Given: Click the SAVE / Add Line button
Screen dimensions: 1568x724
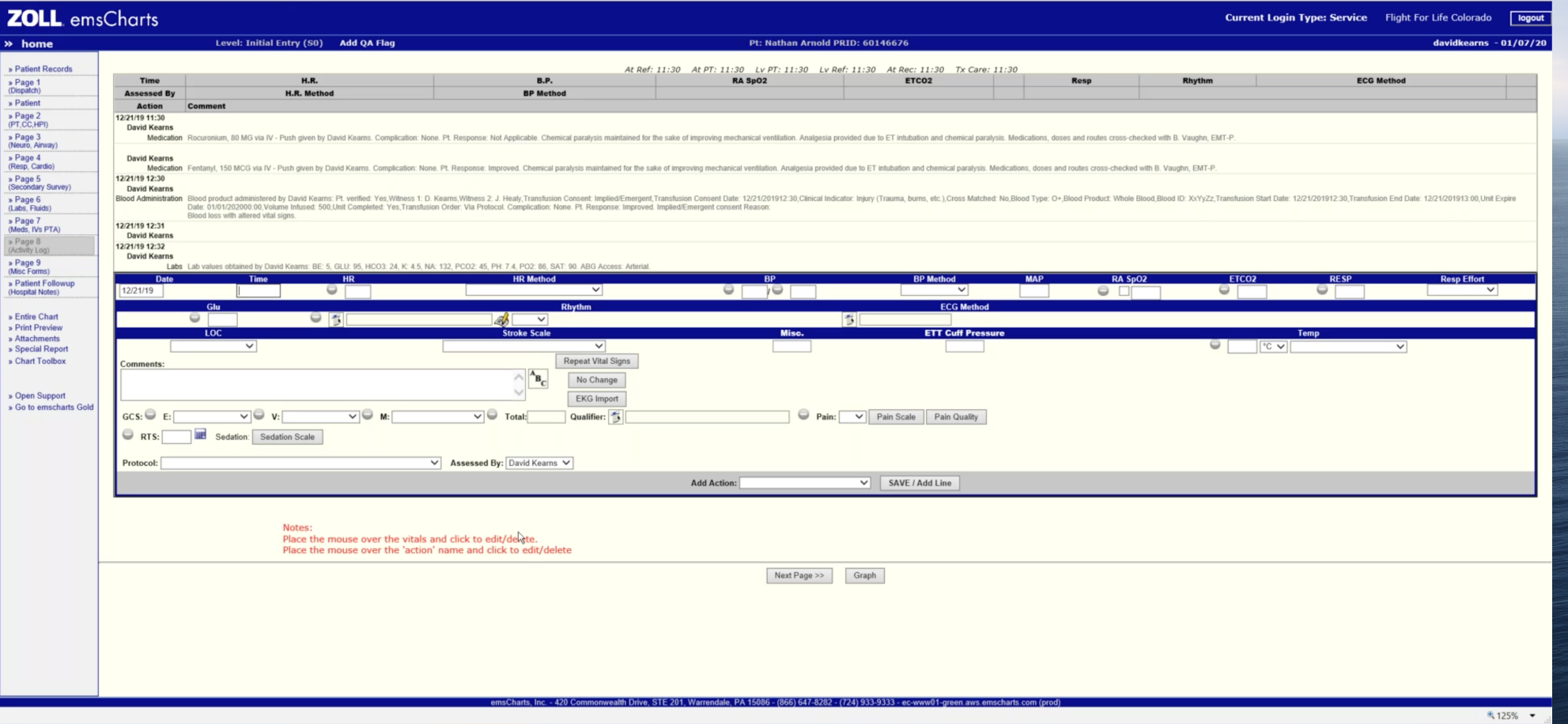Looking at the screenshot, I should click(x=920, y=483).
